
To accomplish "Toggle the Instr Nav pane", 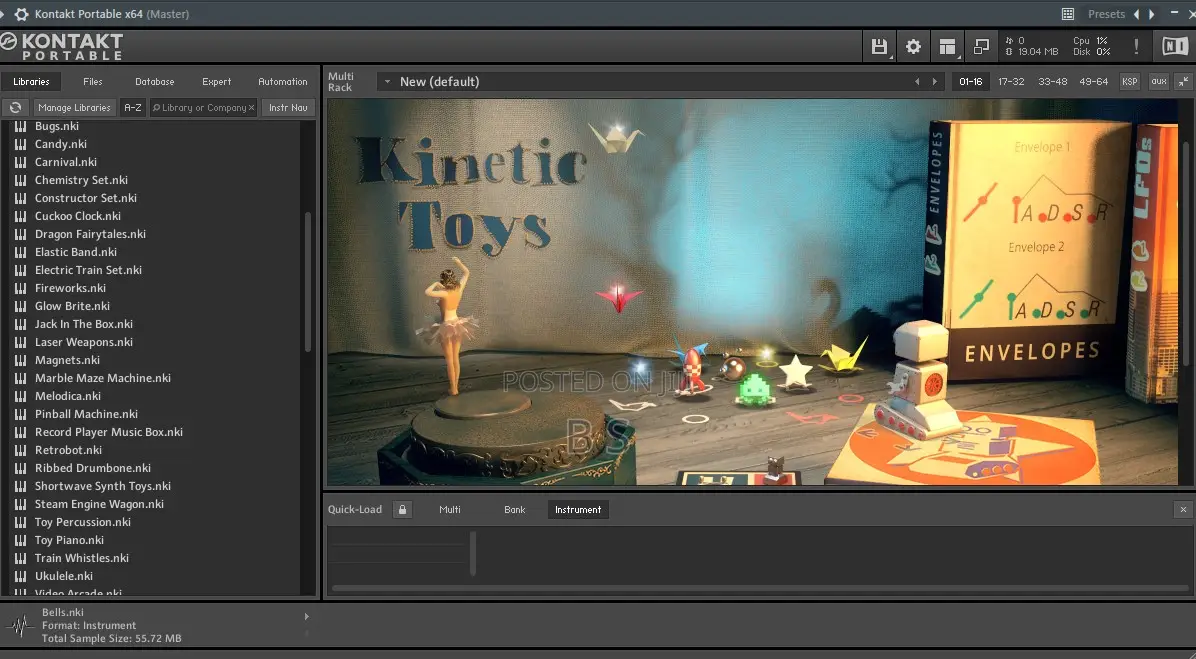I will (288, 108).
